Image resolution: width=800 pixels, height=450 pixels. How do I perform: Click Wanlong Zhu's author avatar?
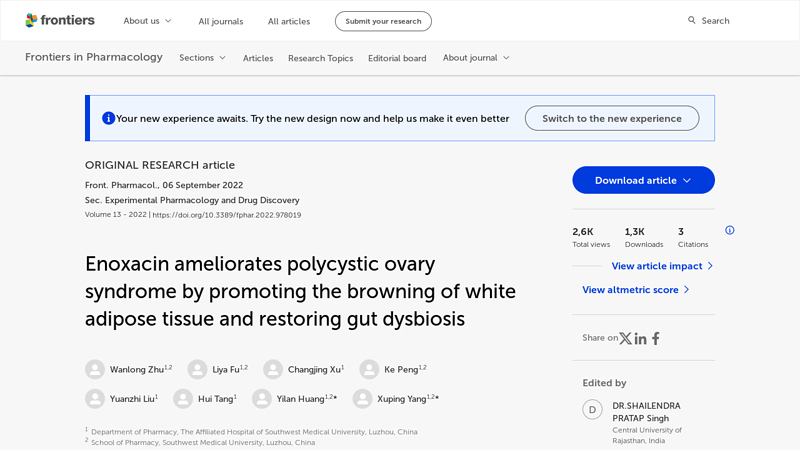tap(95, 369)
